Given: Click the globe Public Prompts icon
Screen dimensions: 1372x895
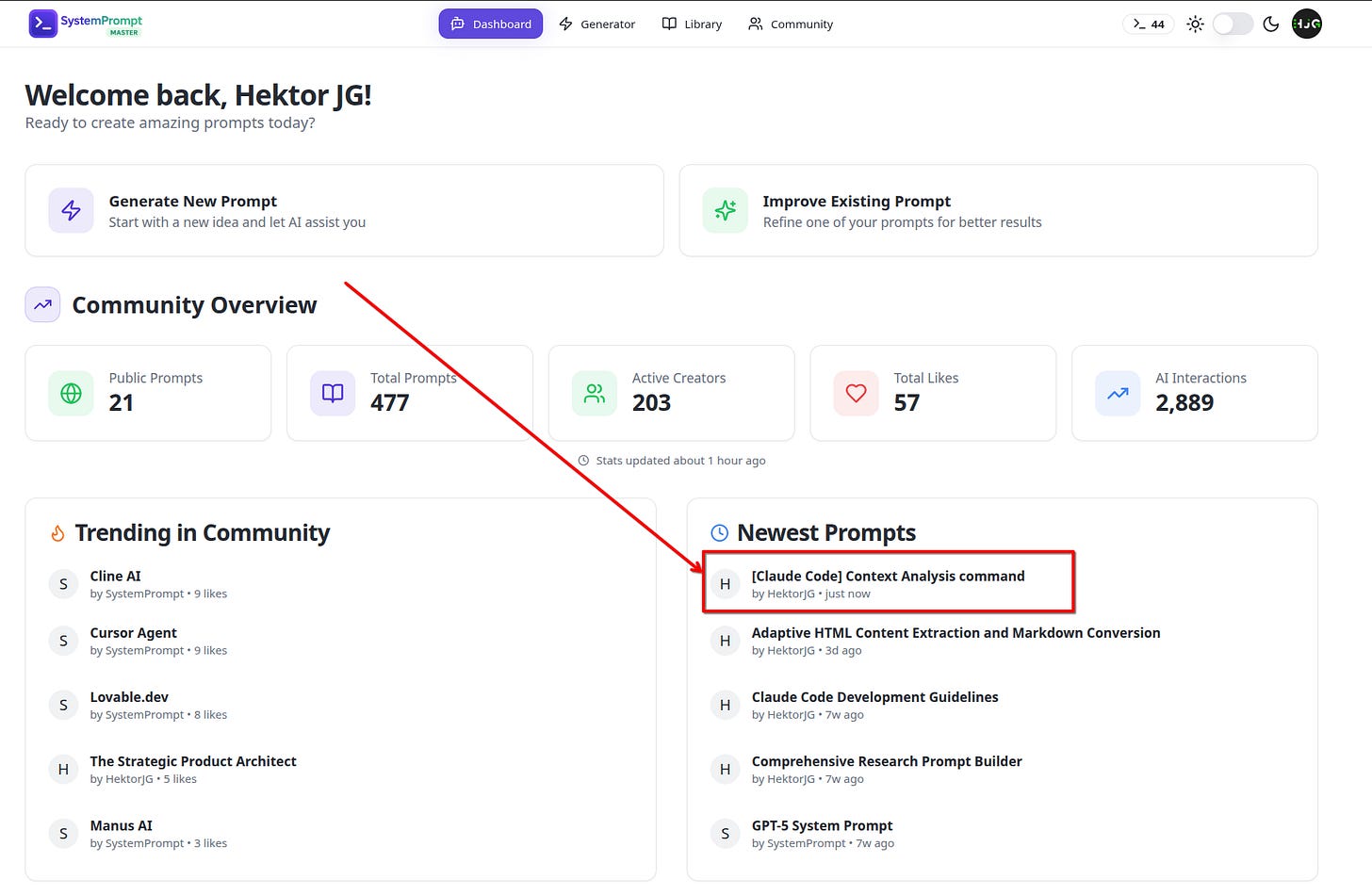Looking at the screenshot, I should pos(72,393).
